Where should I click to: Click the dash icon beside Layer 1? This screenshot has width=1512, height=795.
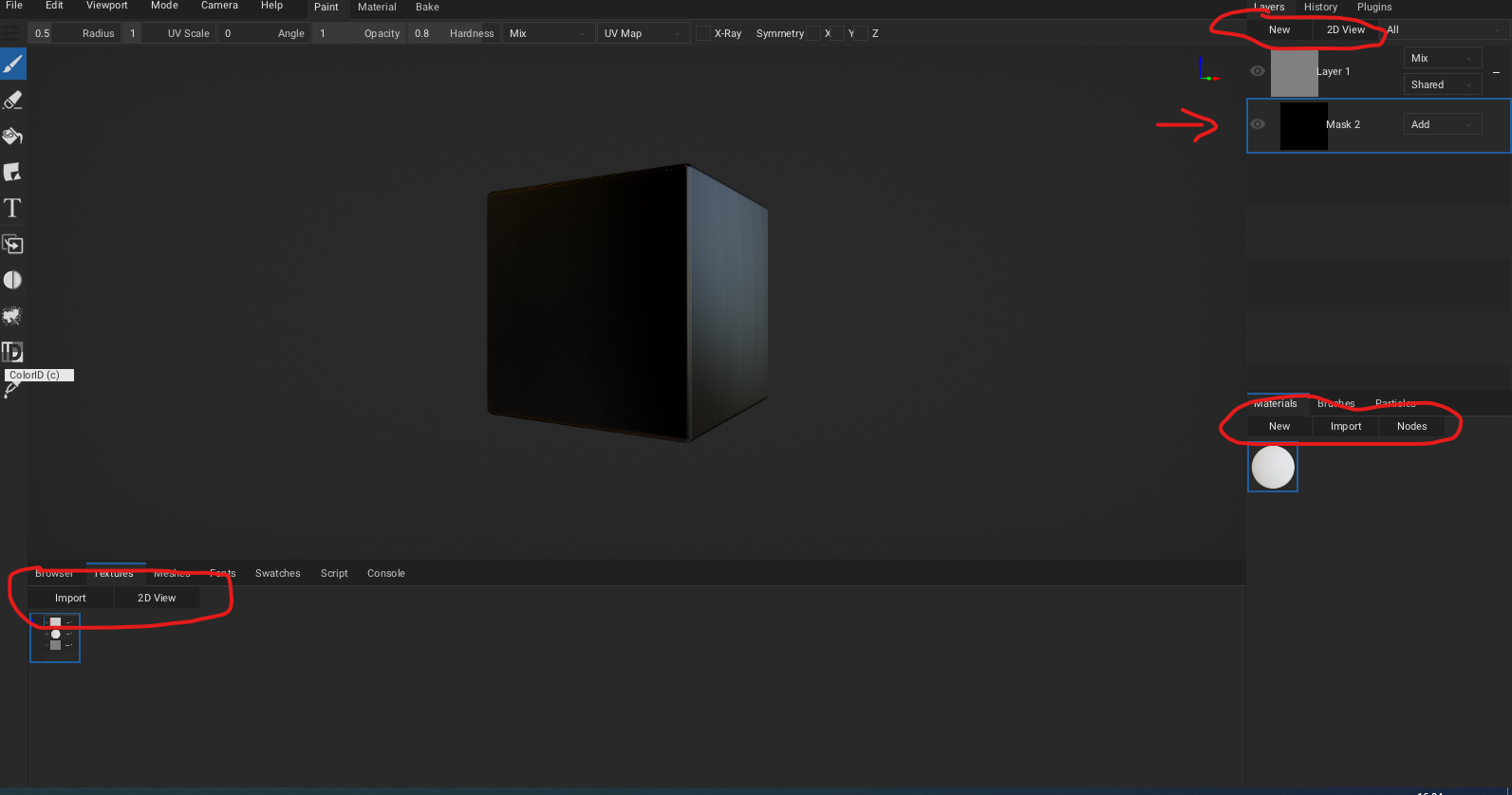pos(1497,72)
